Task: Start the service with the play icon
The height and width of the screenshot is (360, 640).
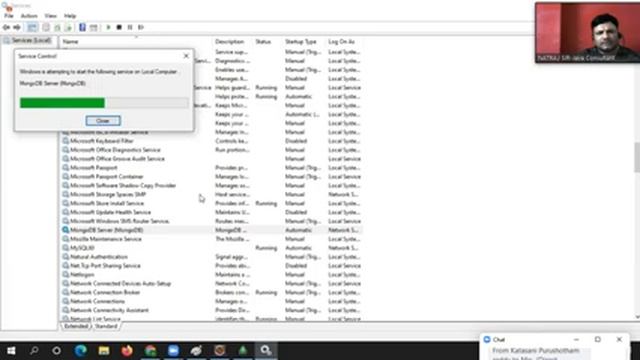Action: [x=108, y=27]
